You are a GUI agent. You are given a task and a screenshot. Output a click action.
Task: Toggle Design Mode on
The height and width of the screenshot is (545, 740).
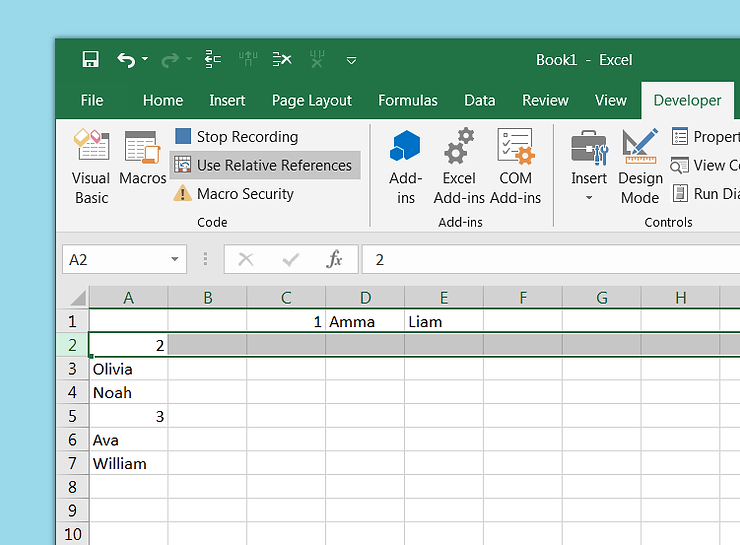pyautogui.click(x=640, y=166)
